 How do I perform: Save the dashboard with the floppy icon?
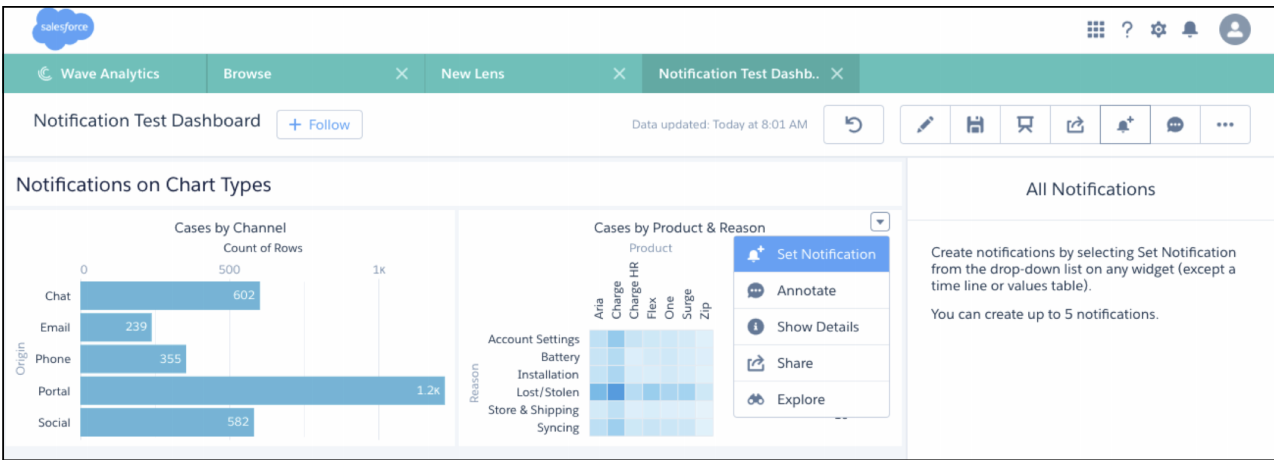point(975,125)
